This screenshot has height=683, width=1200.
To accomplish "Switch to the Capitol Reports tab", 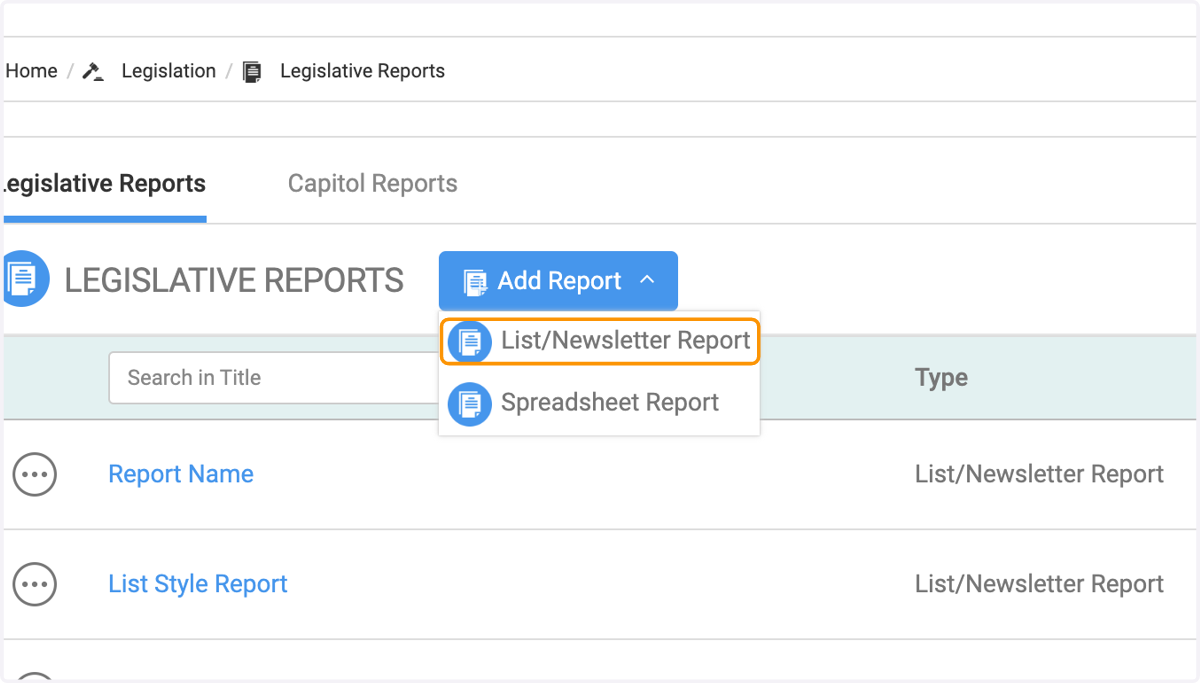I will pyautogui.click(x=372, y=184).
